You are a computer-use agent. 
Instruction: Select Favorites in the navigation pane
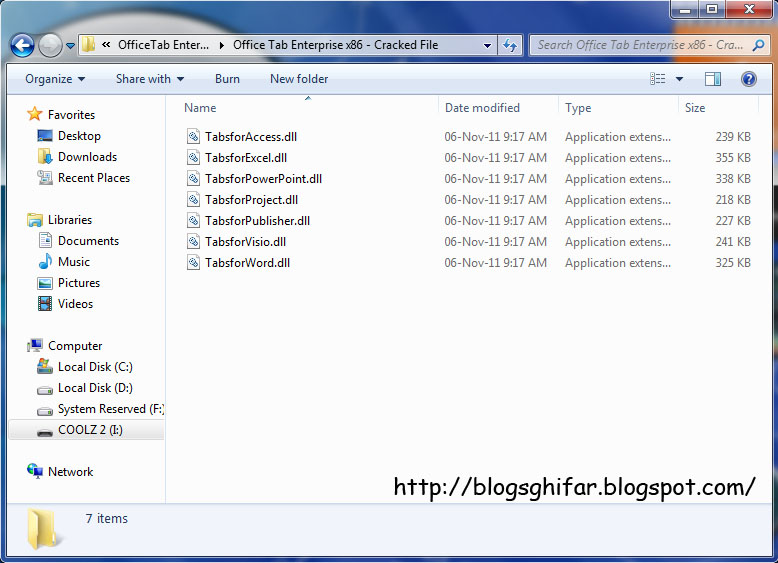tap(71, 115)
